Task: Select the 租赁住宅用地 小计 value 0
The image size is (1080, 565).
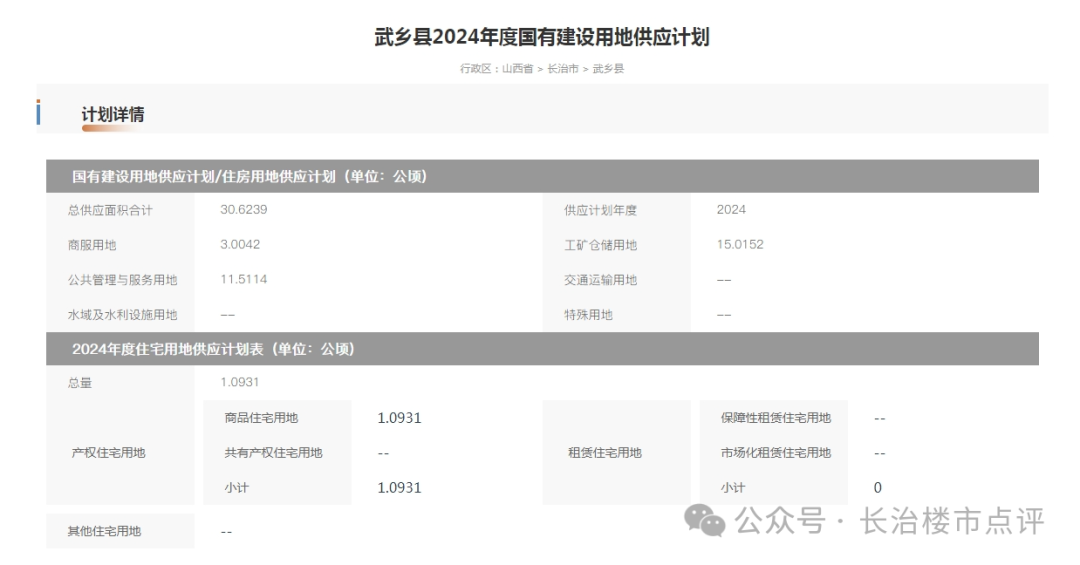Action: click(878, 488)
